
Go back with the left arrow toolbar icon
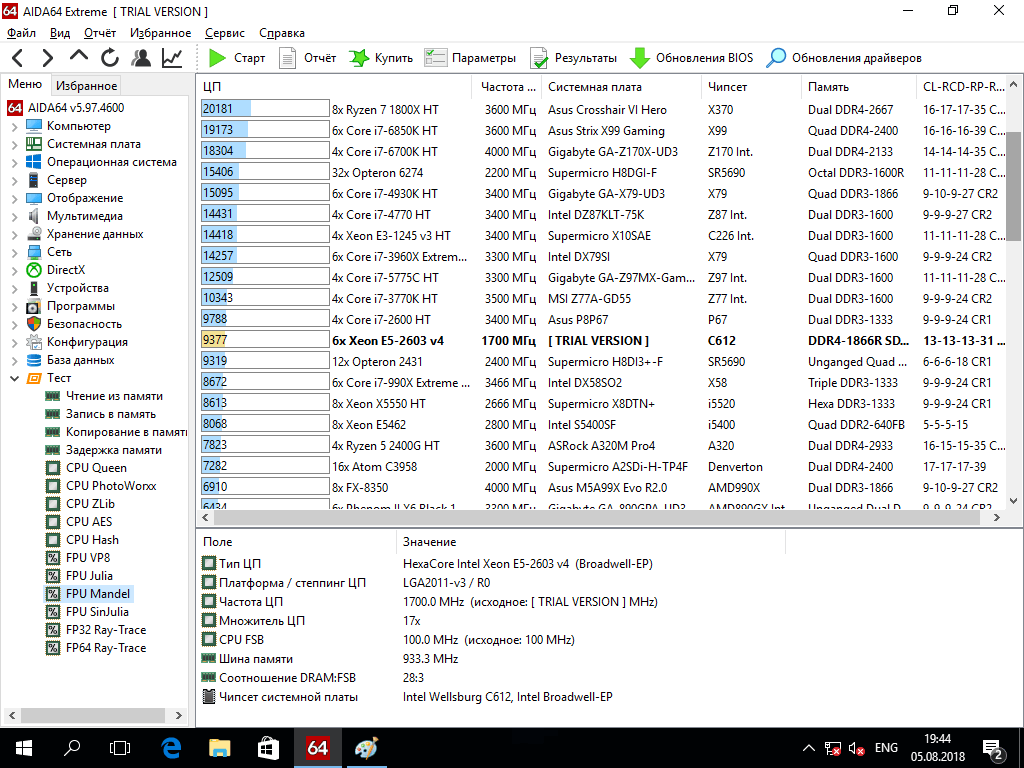18,58
